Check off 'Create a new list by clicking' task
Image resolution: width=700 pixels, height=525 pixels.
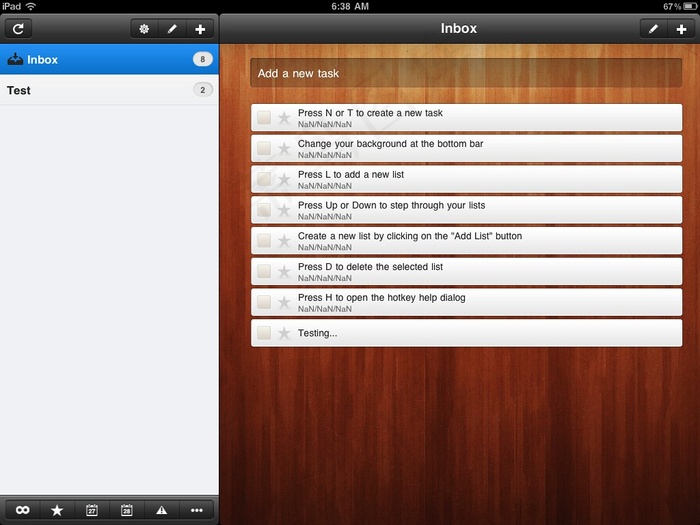(x=264, y=241)
